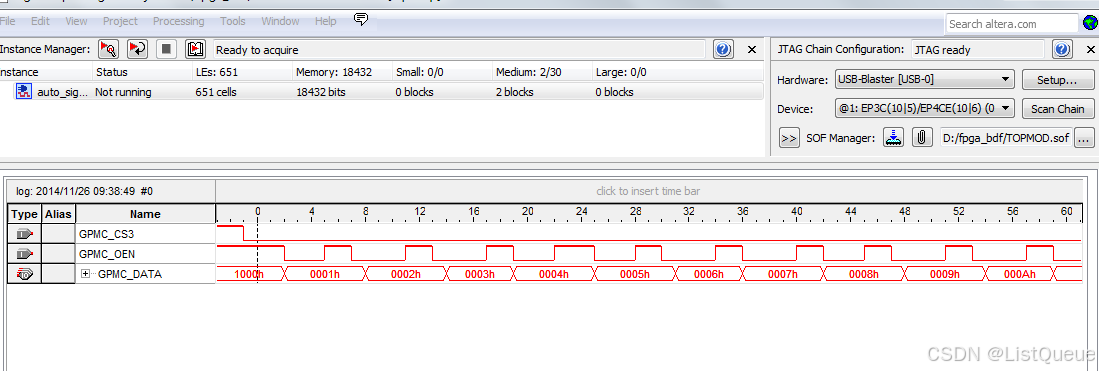This screenshot has width=1099, height=371.
Task: Click the 0001h data value in waveform
Action: tap(325, 275)
